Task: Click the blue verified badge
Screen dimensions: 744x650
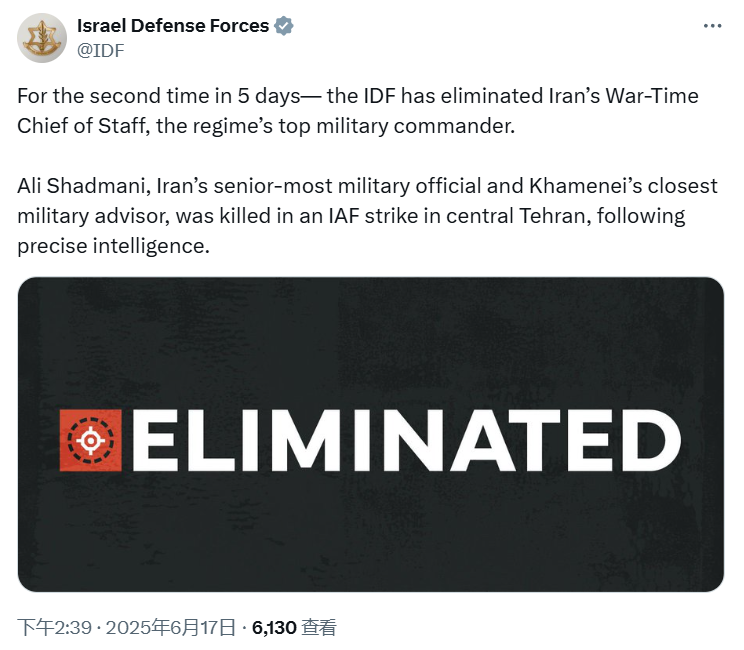Action: (x=285, y=27)
